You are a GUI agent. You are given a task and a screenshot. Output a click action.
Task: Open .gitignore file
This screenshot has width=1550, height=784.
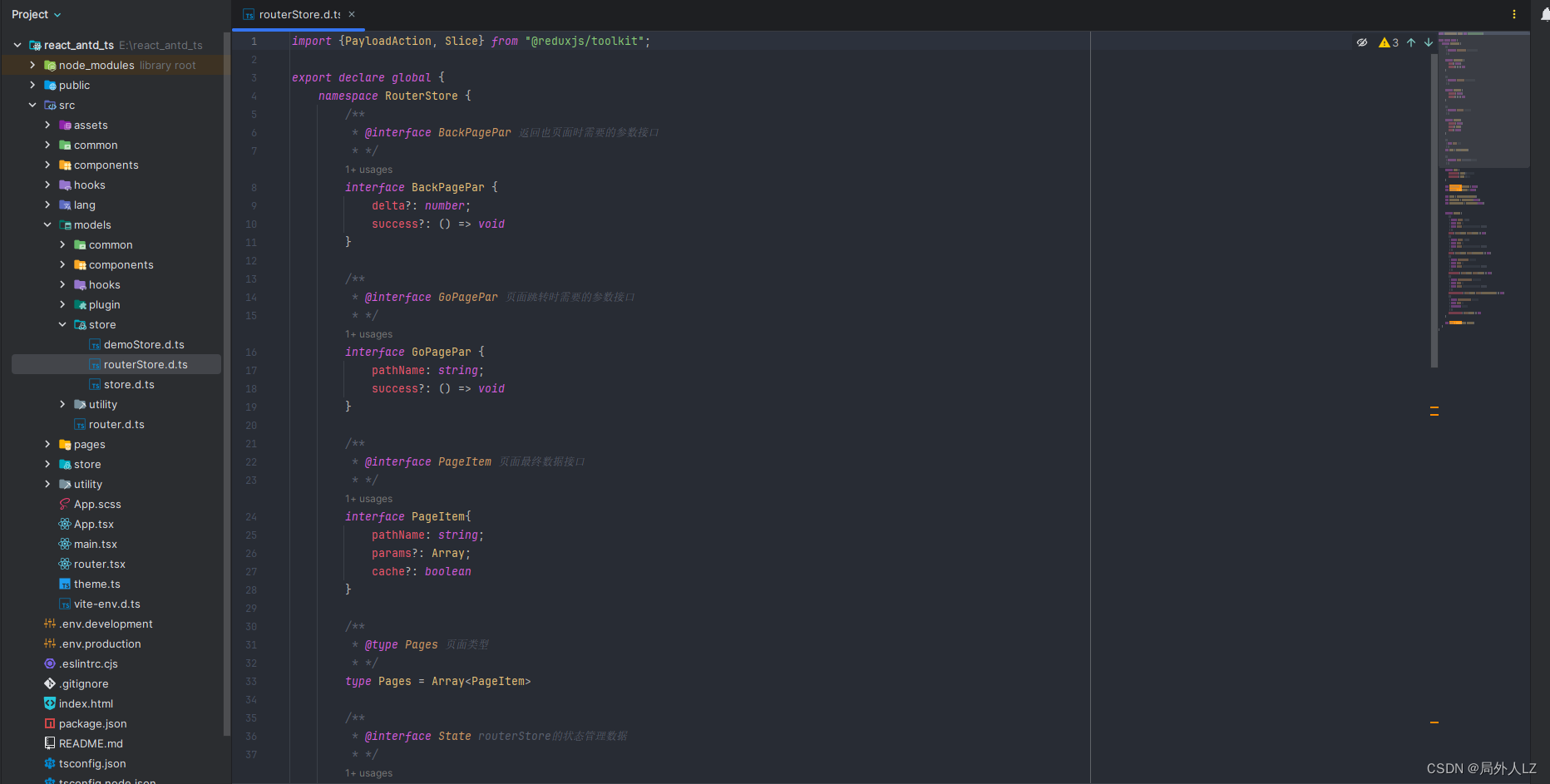(x=83, y=683)
